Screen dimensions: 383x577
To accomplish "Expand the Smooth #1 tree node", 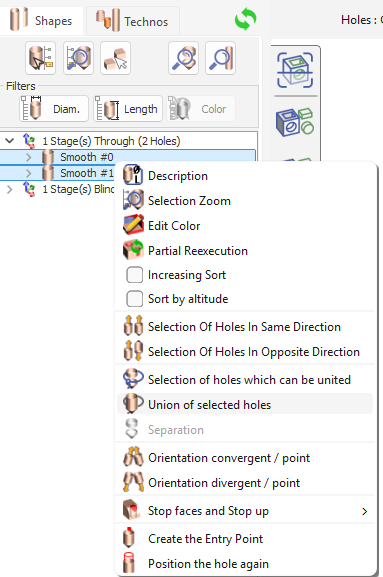I will (29, 173).
